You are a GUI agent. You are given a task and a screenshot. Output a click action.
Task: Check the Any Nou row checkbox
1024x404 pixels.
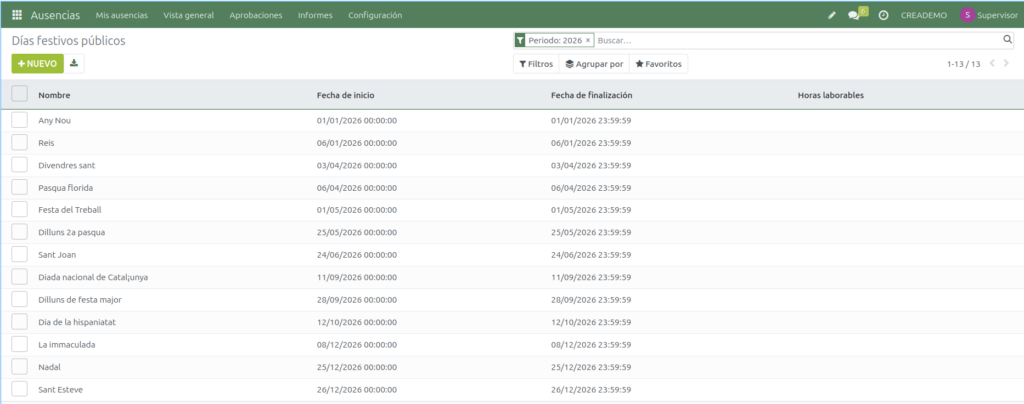tap(20, 120)
